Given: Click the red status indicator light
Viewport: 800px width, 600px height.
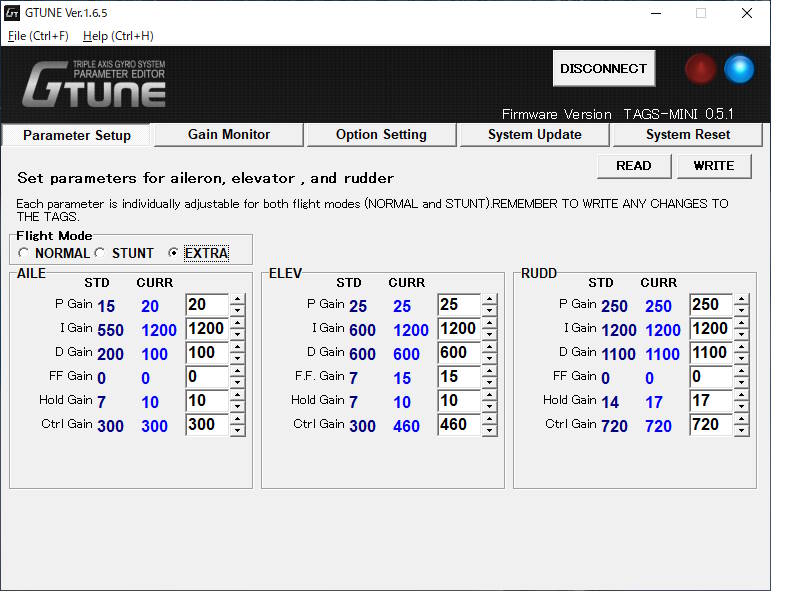Looking at the screenshot, I should click(x=701, y=69).
